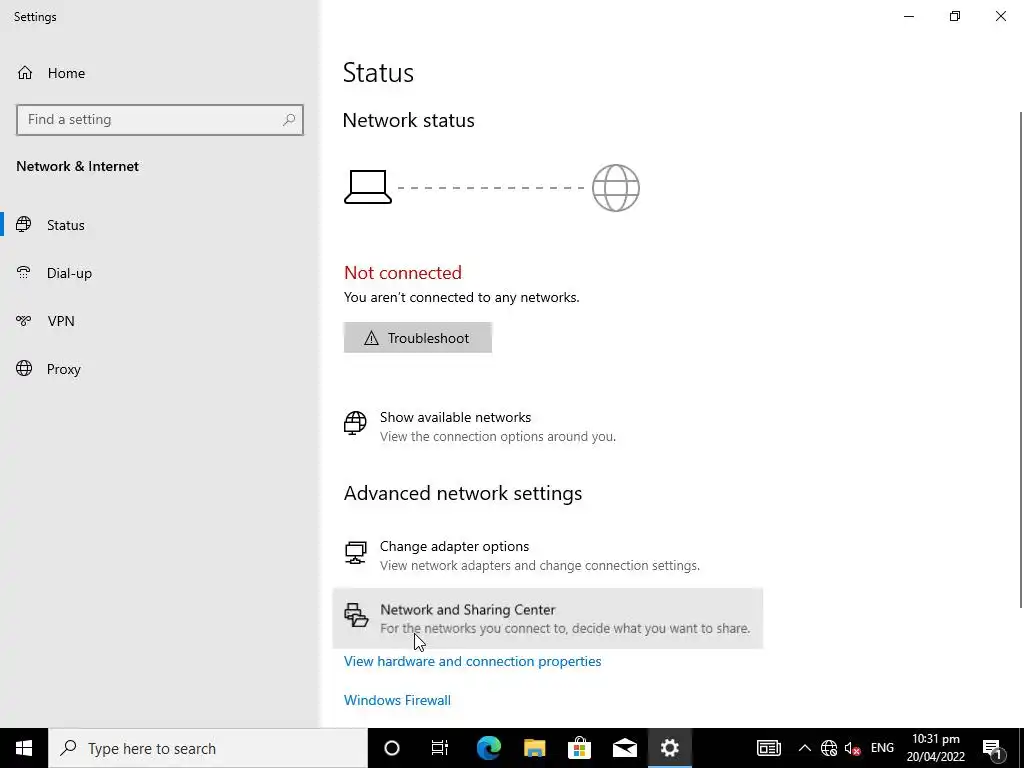Click the globe icon in the network diagram
This screenshot has width=1024, height=768.
(x=615, y=188)
